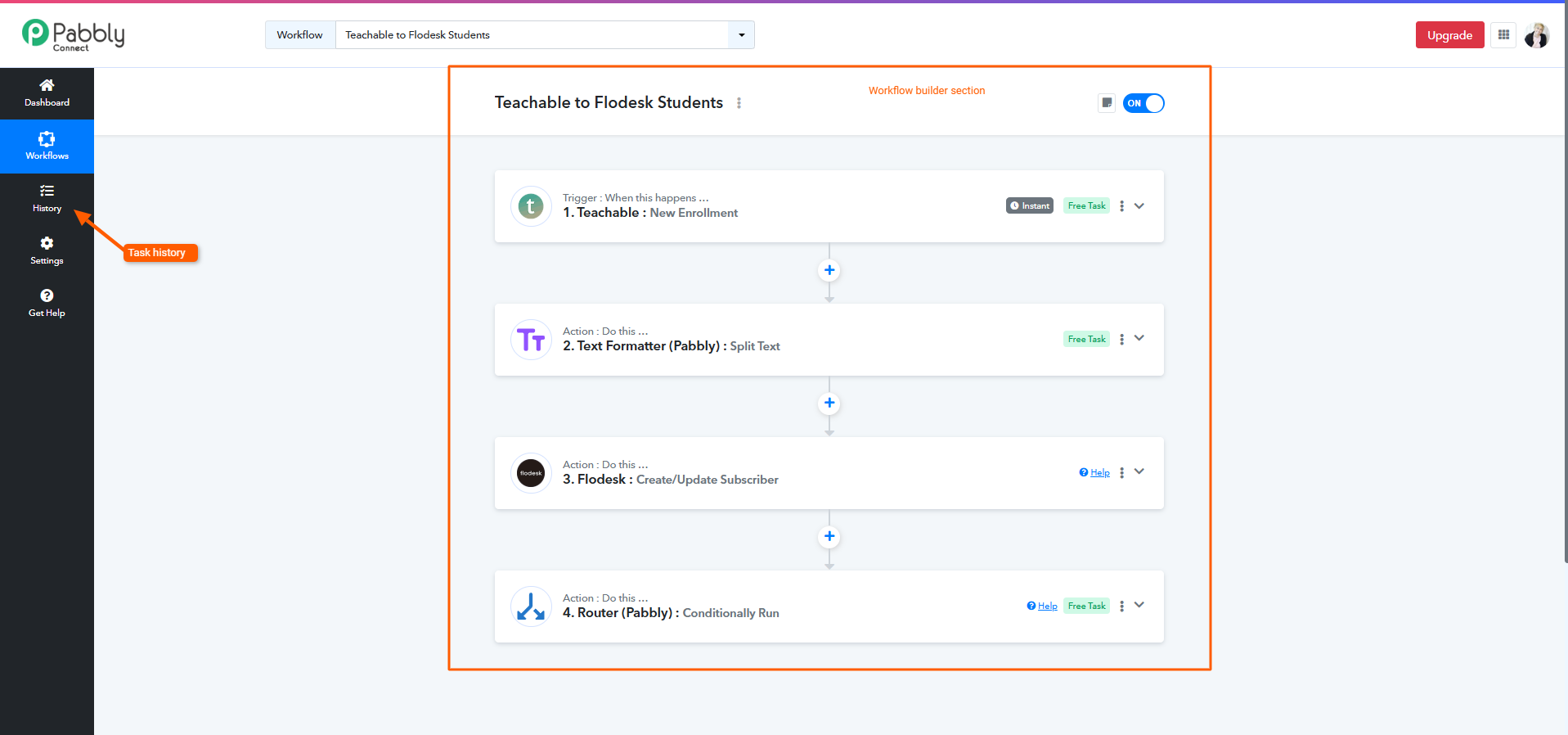This screenshot has width=1568, height=735.
Task: Open three-dot menu on Router step
Action: pyautogui.click(x=1121, y=606)
